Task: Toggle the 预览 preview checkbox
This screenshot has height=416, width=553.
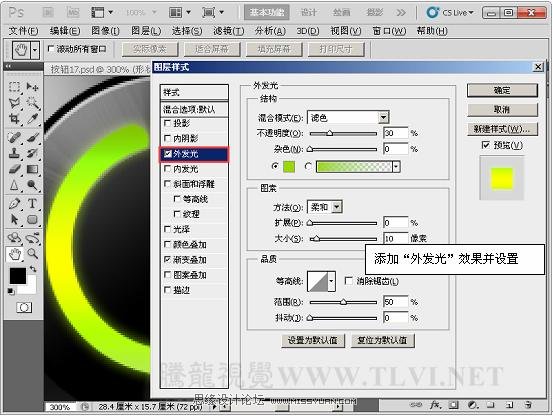Action: [486, 145]
